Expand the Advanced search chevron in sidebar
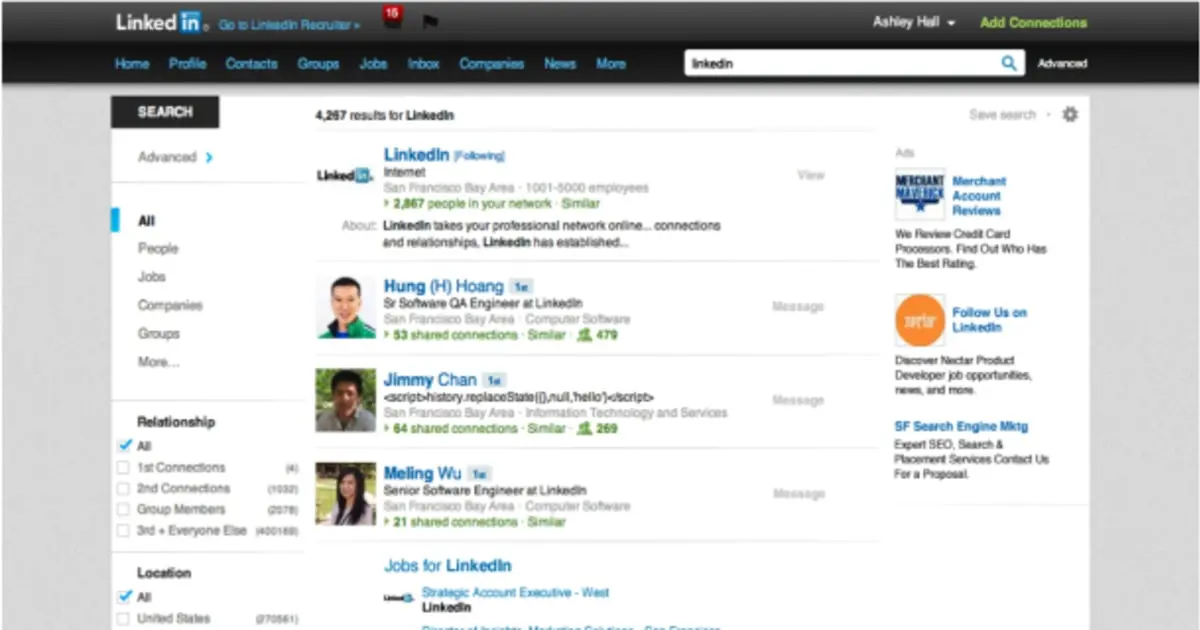This screenshot has width=1200, height=630. [209, 157]
